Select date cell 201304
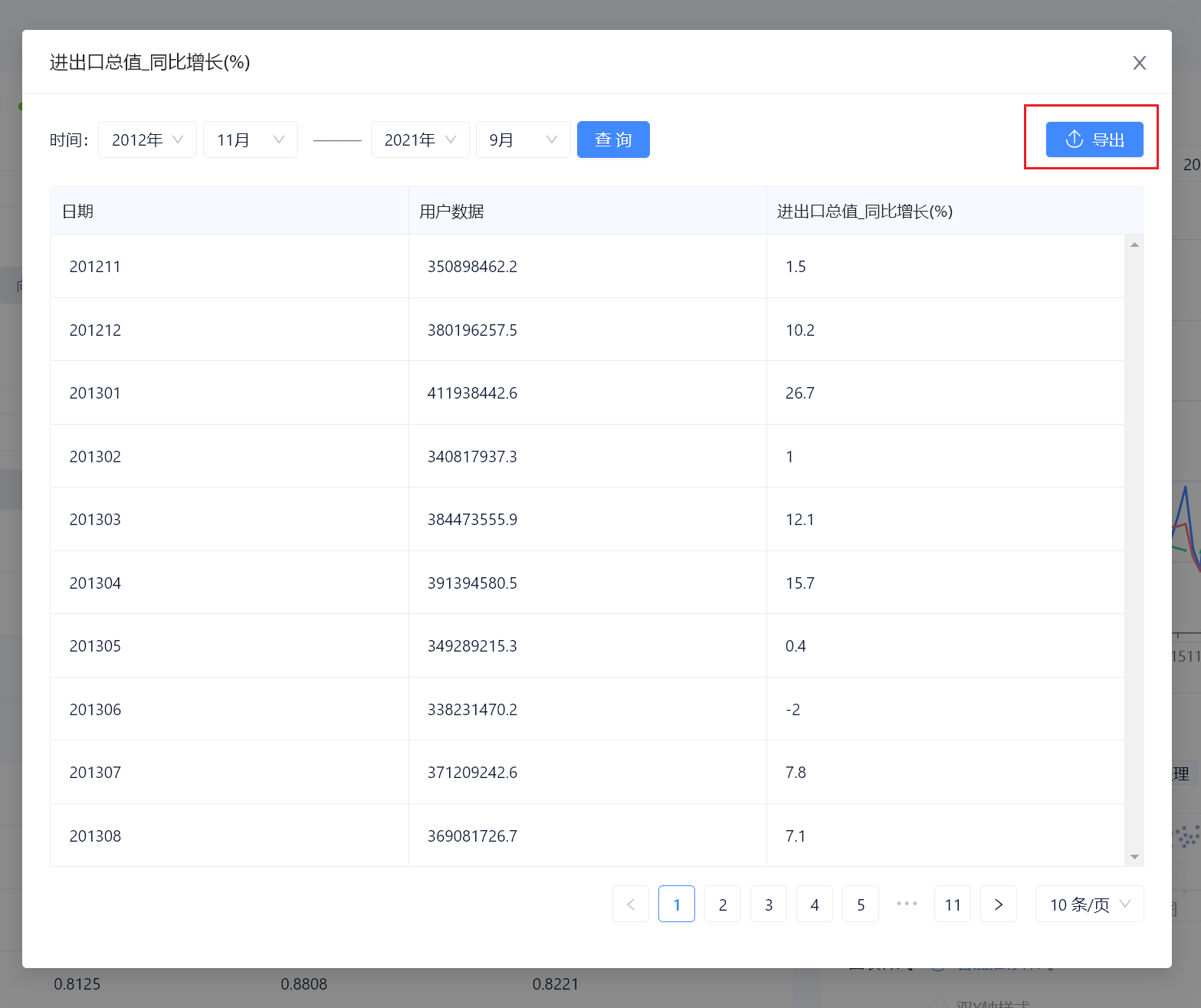 (x=95, y=583)
